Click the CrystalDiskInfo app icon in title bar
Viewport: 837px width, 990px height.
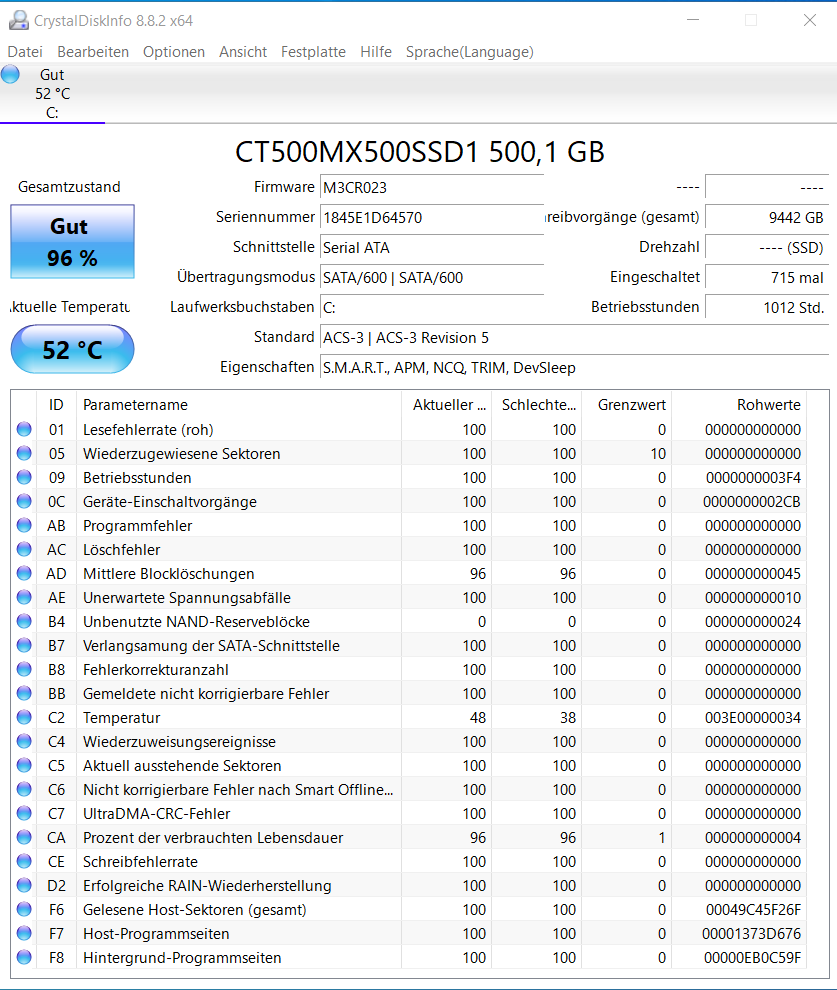pos(19,20)
